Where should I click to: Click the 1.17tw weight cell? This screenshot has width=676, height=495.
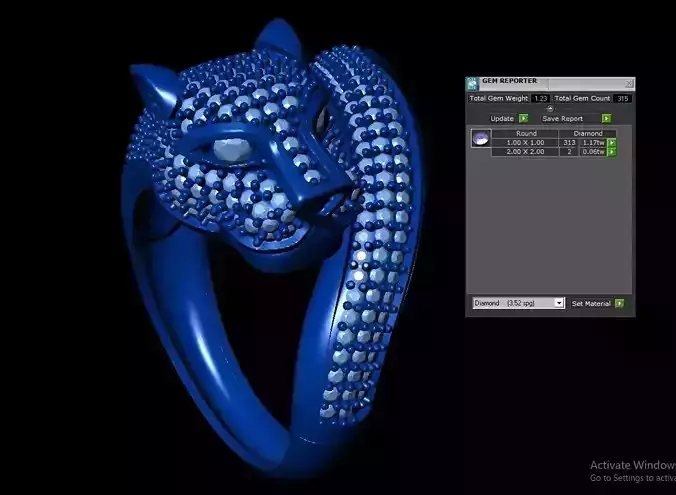(593, 142)
